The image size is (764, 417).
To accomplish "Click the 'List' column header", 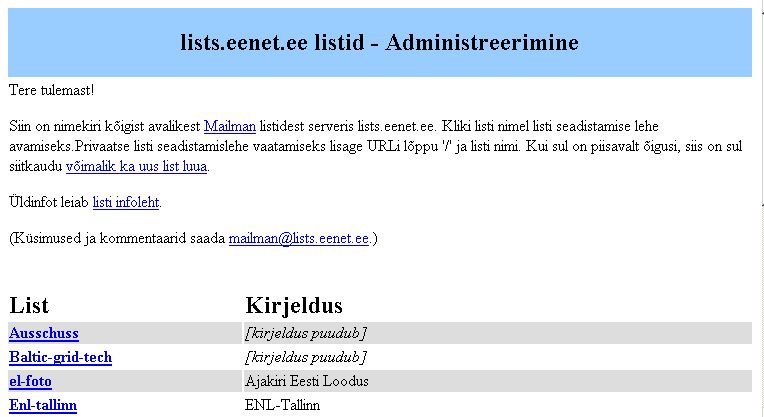I will pyautogui.click(x=29, y=305).
